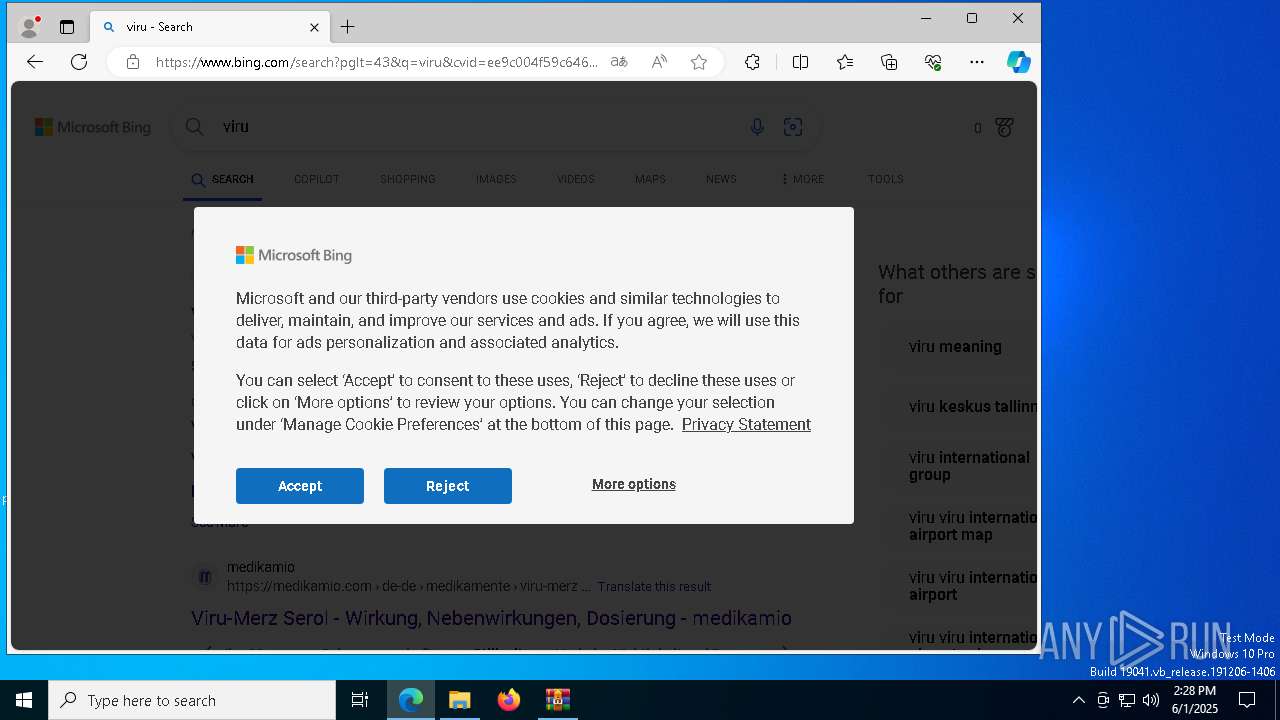Open Edge Settings and more menu

pyautogui.click(x=977, y=62)
